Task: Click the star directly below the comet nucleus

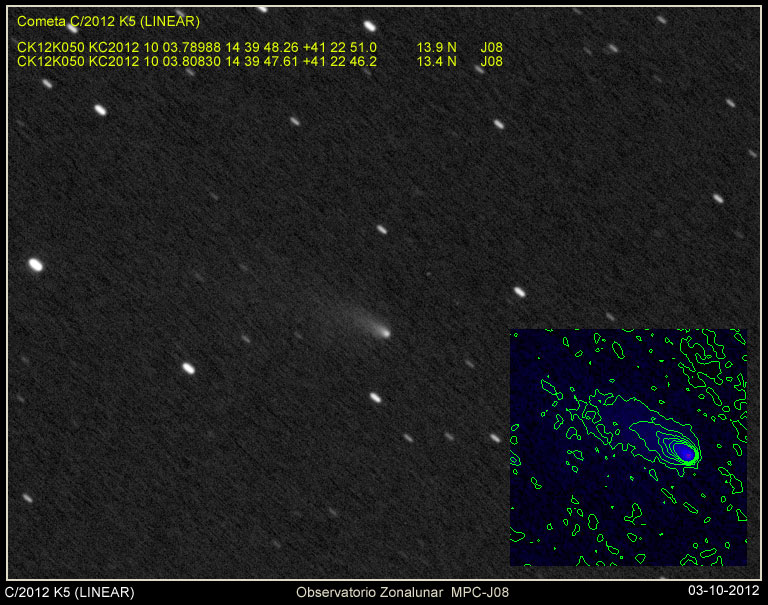Action: click(x=375, y=397)
